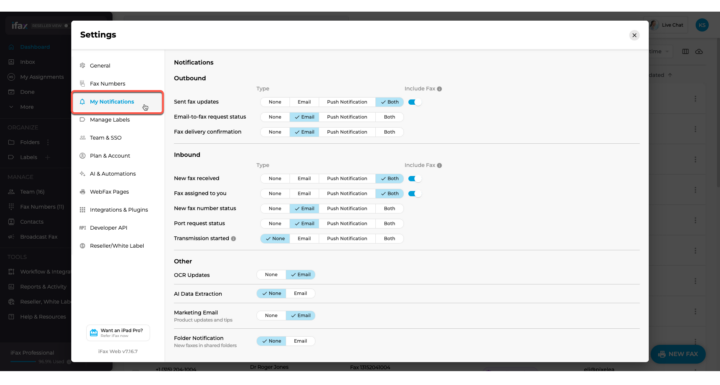The height and width of the screenshot is (385, 720).
Task: Select Both for Fax delivery confirmation
Action: tap(389, 132)
